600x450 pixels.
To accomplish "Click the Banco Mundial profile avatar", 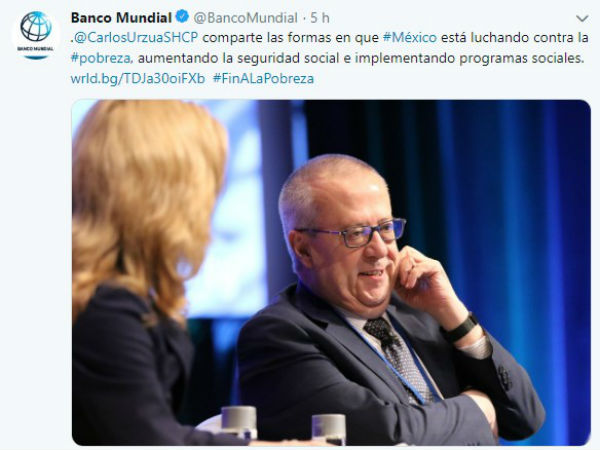I will 36,36.
